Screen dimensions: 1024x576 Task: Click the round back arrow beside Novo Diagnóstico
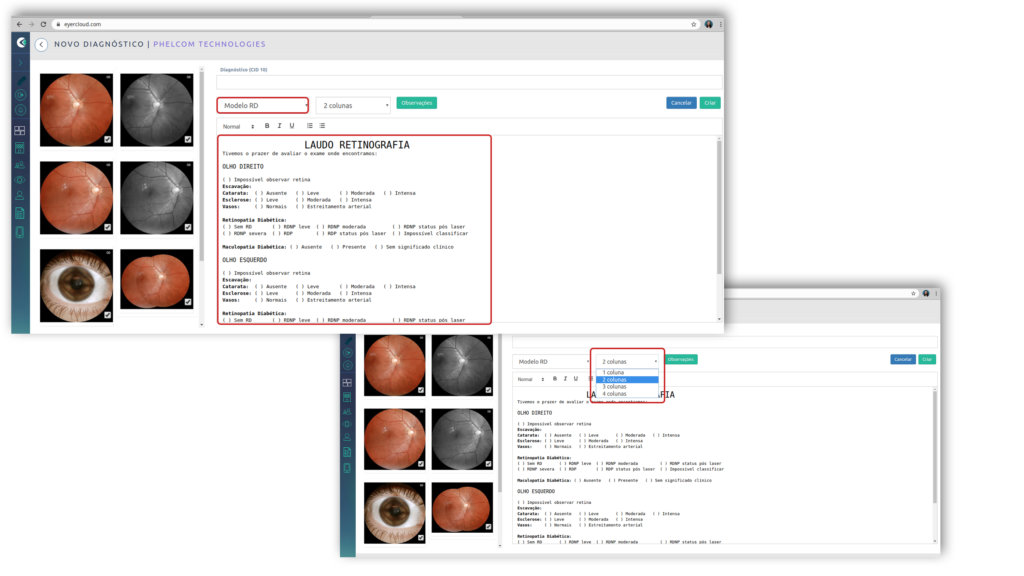(x=41, y=44)
